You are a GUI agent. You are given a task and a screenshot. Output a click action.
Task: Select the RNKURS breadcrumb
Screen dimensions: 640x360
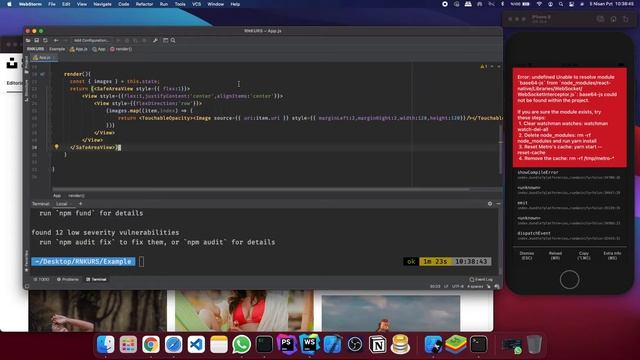coord(36,49)
